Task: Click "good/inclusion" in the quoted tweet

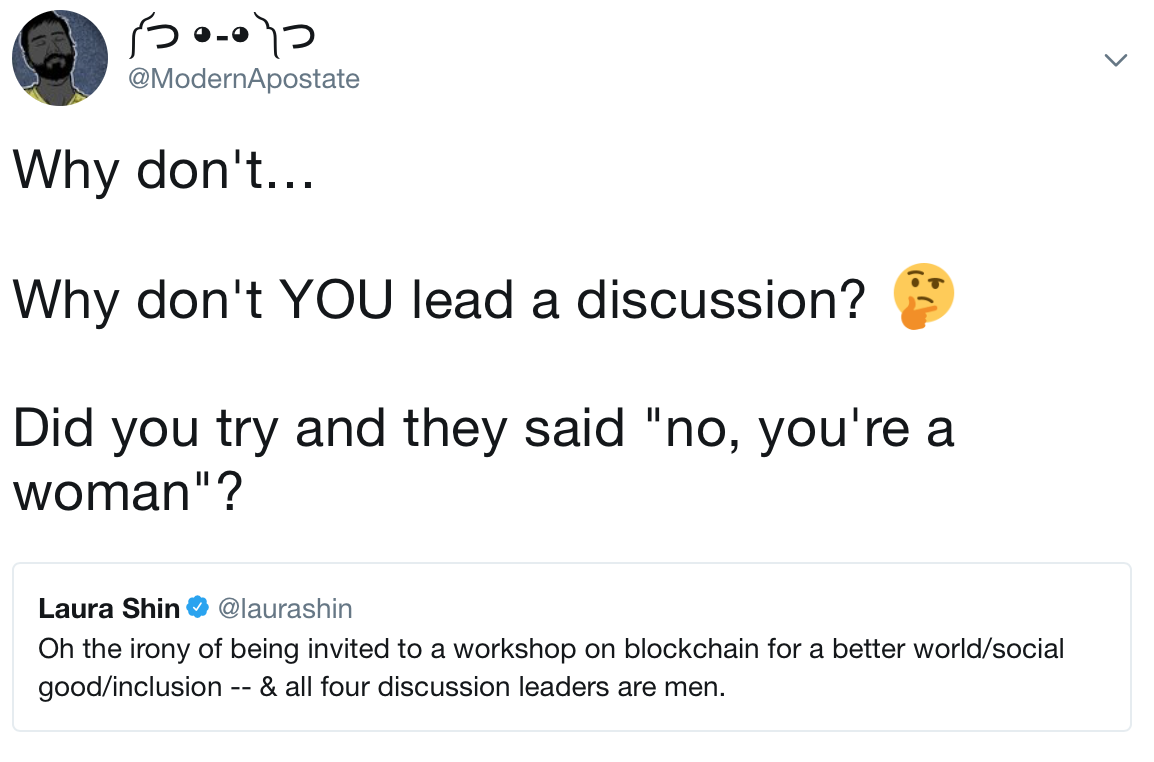Action: [x=130, y=687]
